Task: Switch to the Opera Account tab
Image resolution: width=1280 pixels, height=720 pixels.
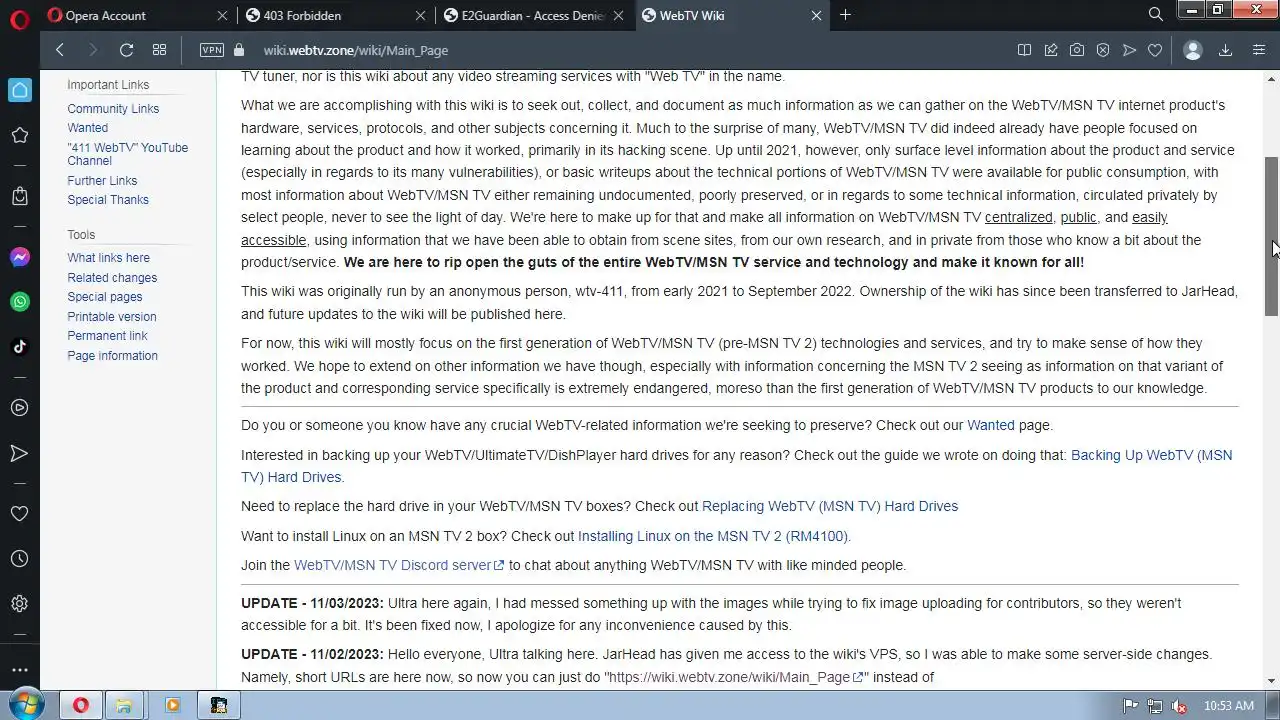Action: point(136,15)
